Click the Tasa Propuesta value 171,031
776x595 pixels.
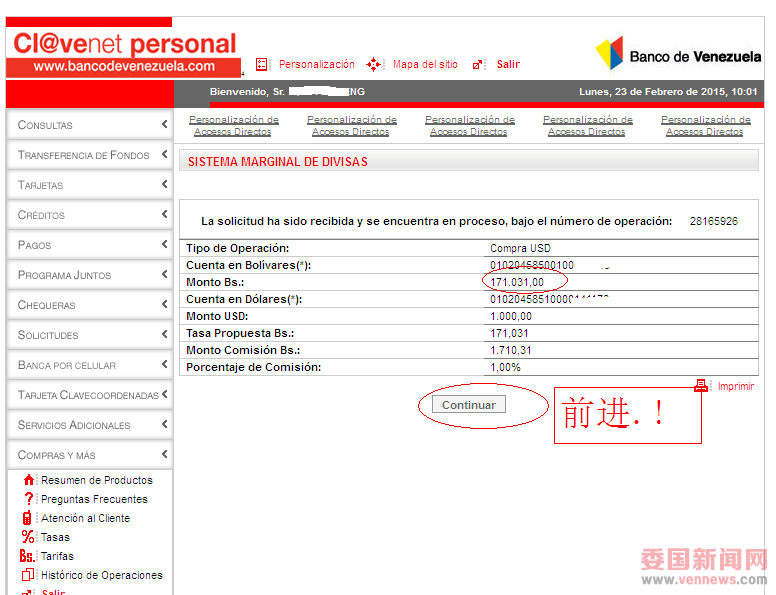point(509,333)
